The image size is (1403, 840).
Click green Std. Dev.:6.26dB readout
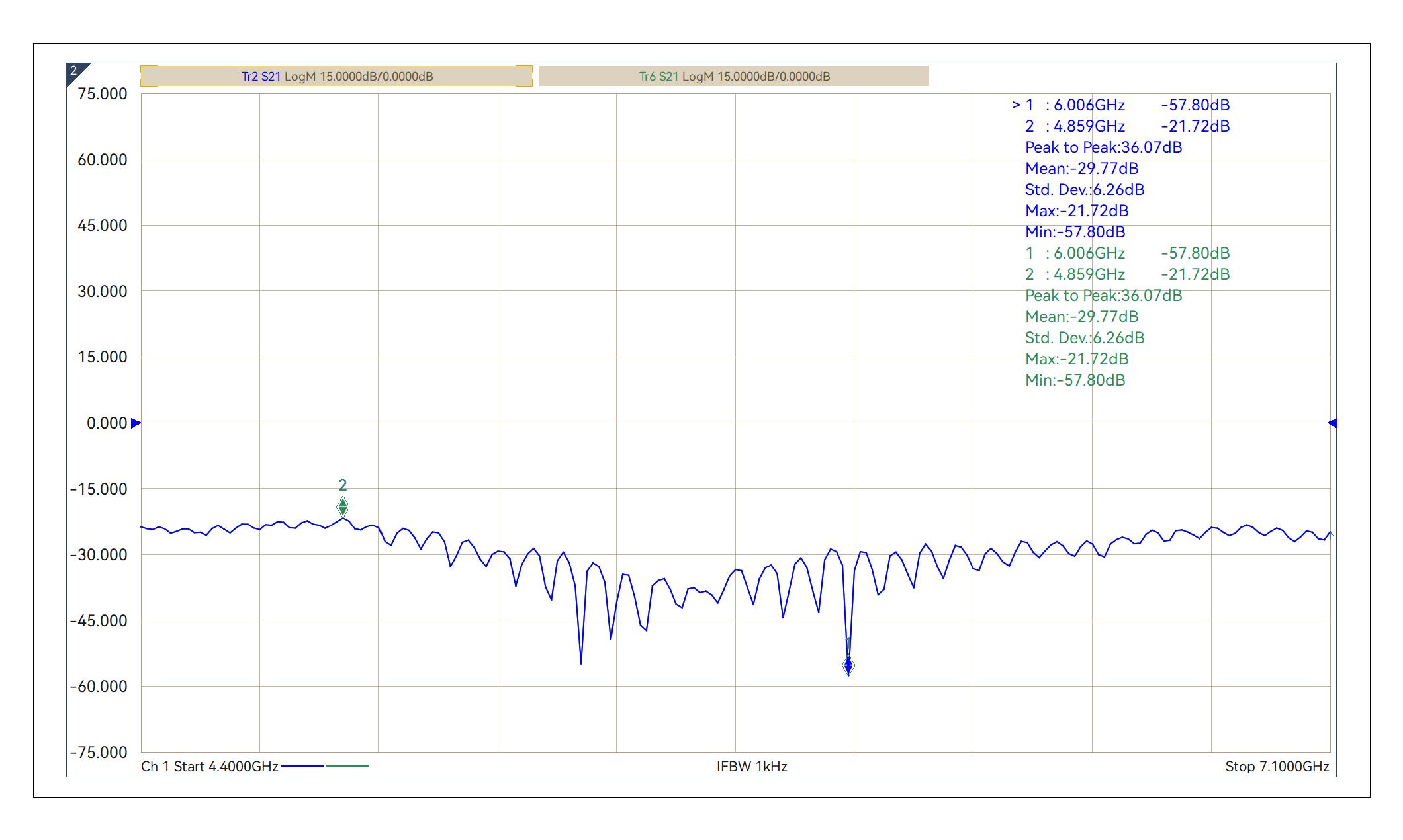[x=1084, y=337]
